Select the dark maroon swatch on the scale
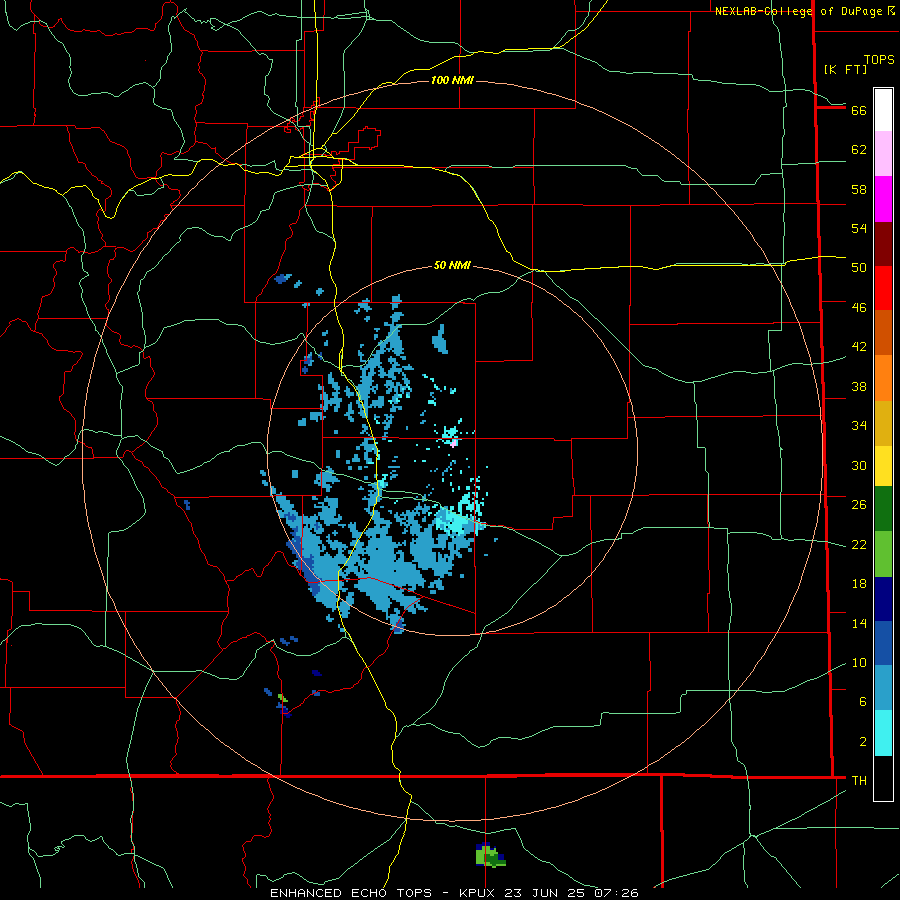Screen dimensions: 900x900 (883, 244)
